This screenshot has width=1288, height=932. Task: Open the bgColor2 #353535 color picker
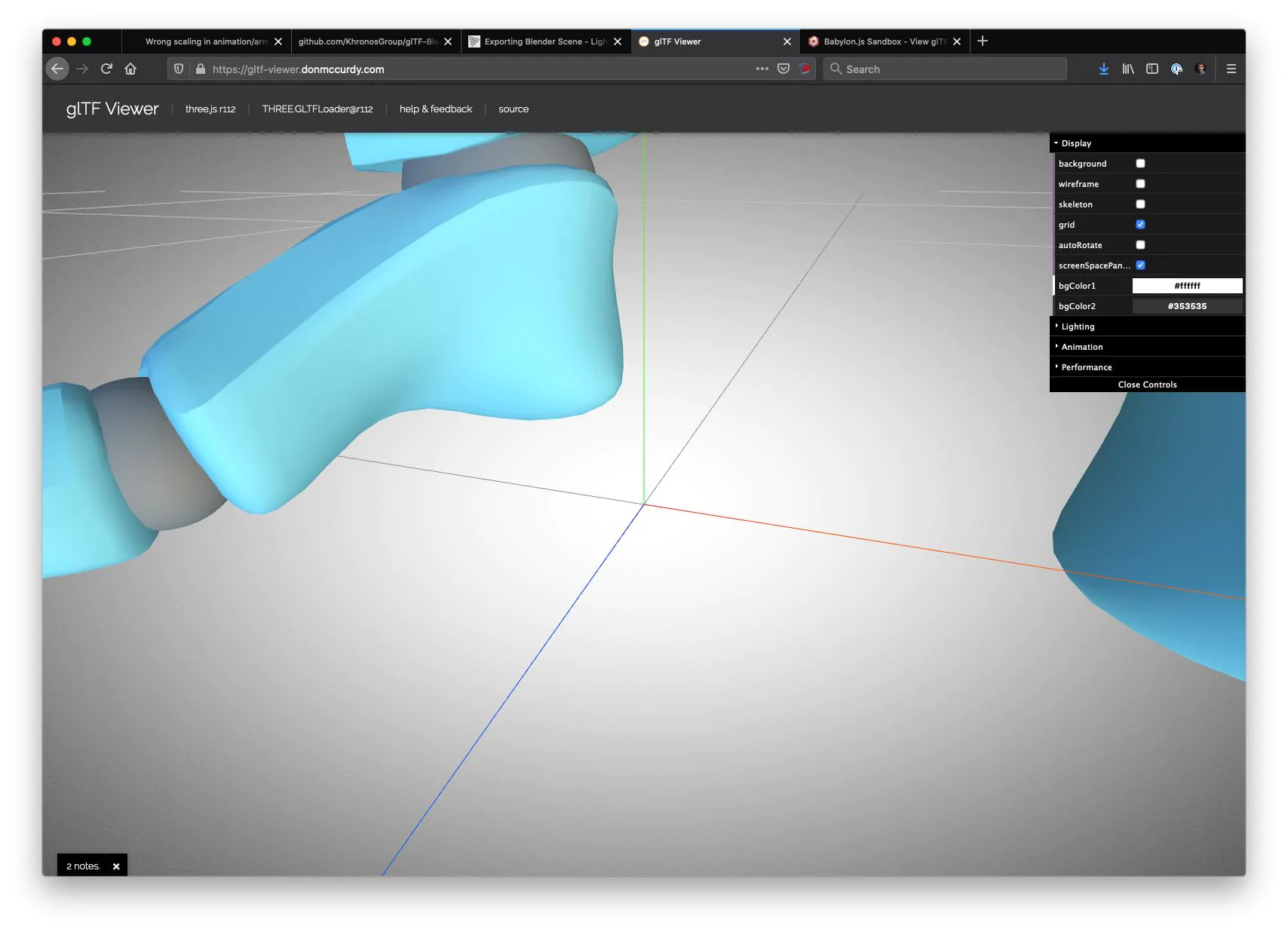(1187, 306)
